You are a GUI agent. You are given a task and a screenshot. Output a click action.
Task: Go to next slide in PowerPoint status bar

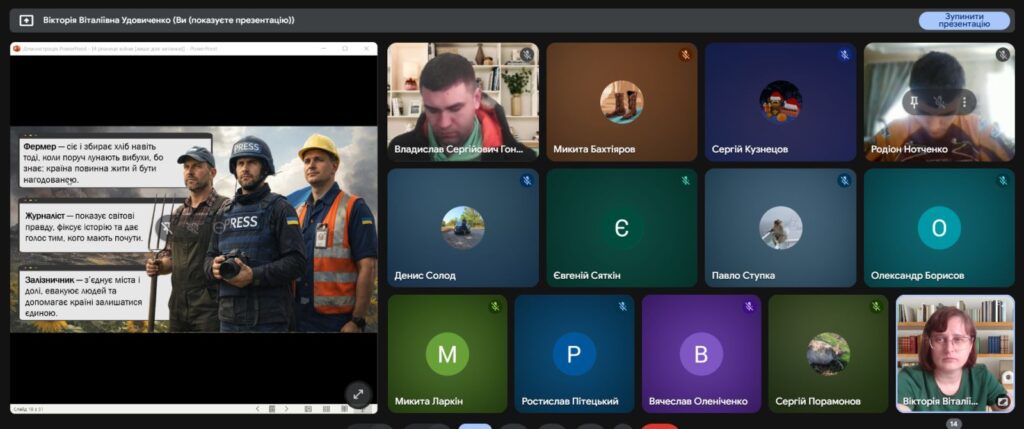point(287,409)
